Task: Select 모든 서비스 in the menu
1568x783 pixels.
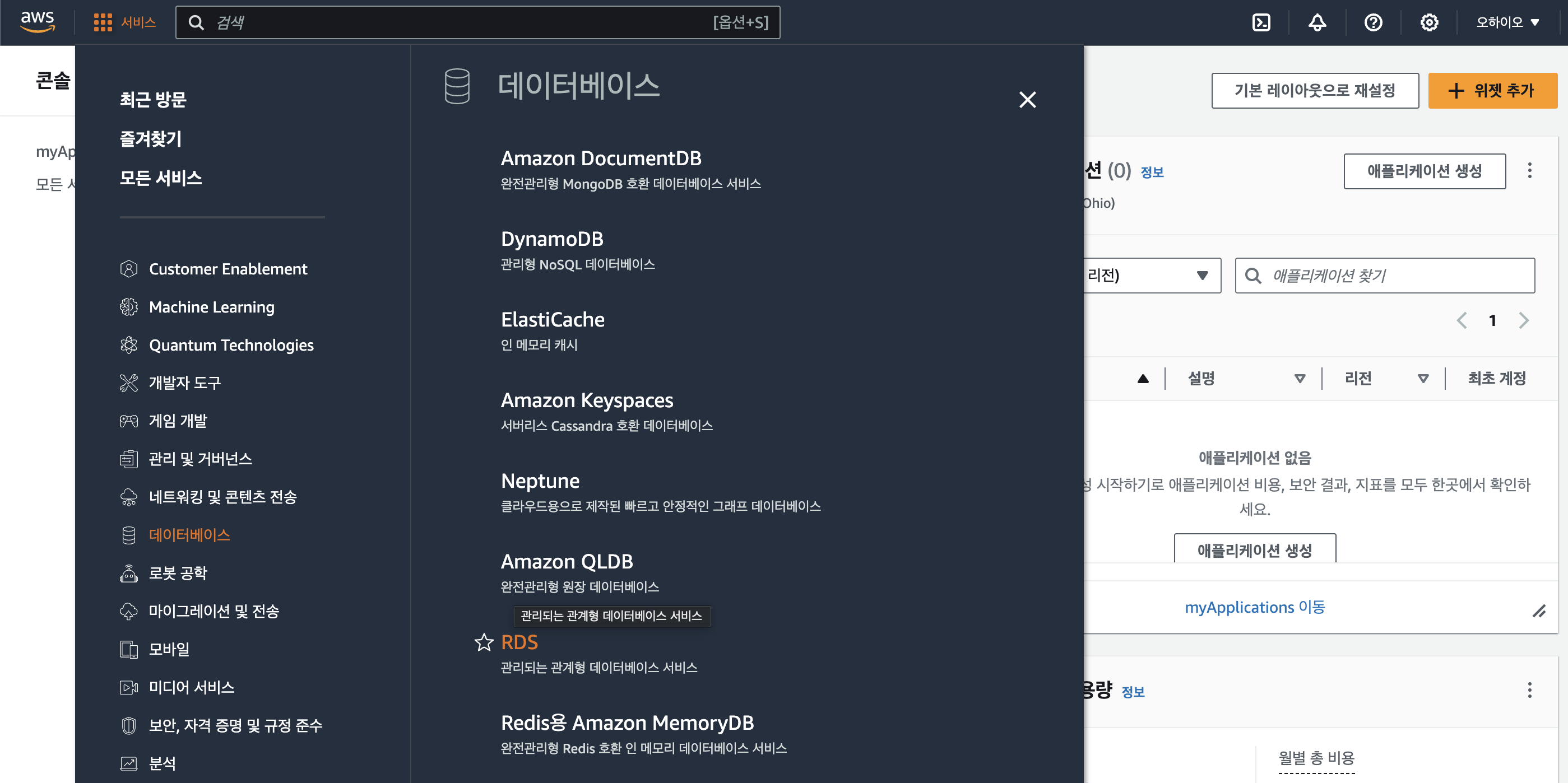Action: 161,178
